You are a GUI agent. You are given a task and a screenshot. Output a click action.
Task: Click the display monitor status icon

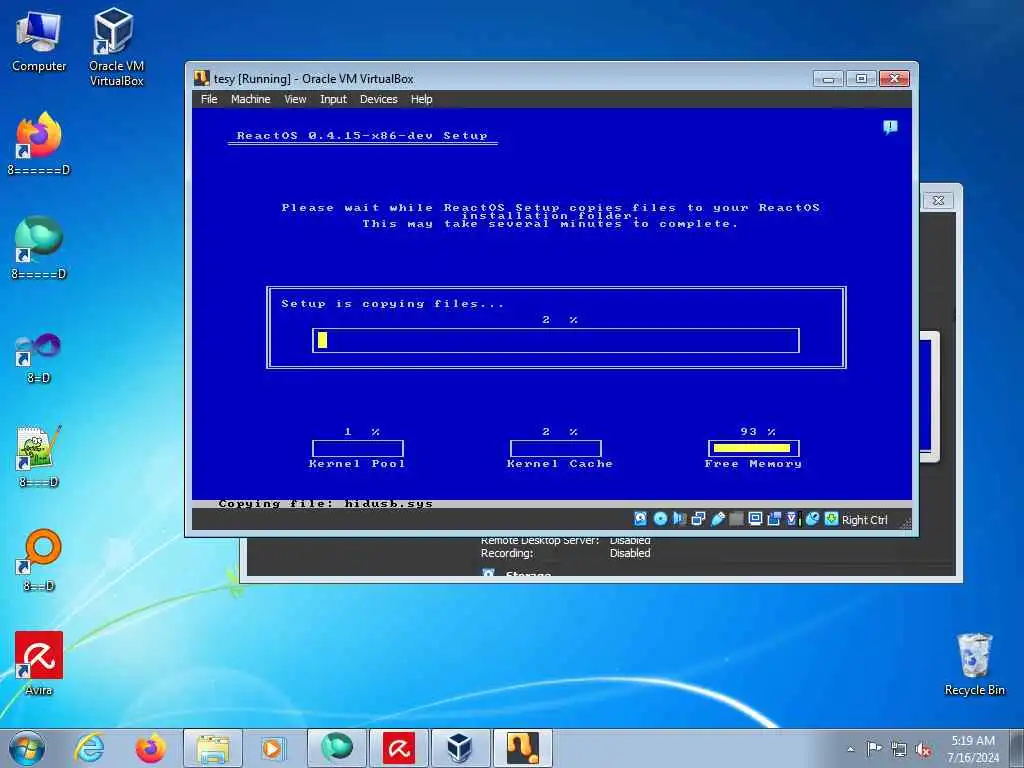(x=756, y=519)
